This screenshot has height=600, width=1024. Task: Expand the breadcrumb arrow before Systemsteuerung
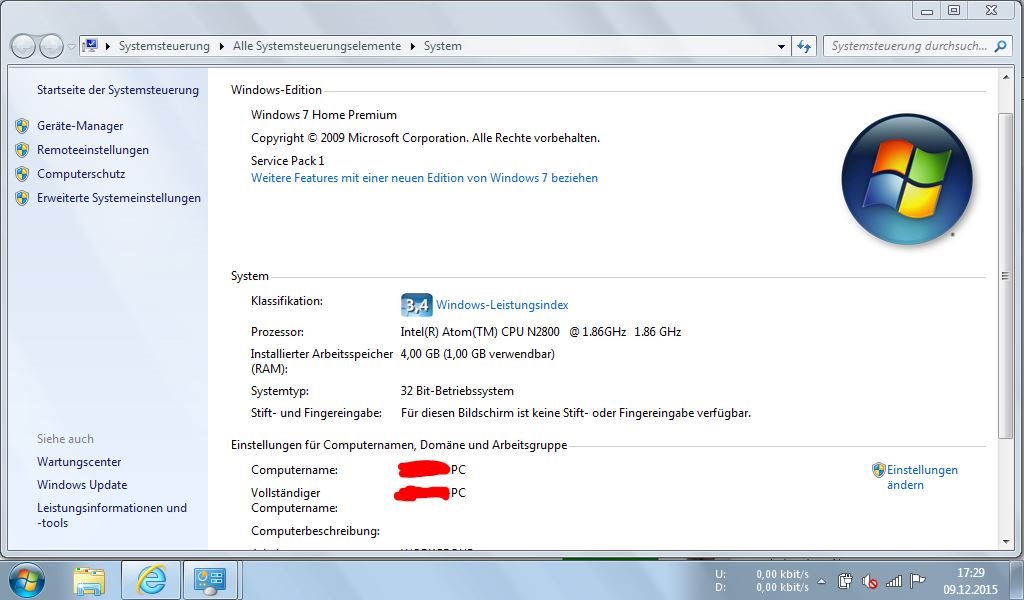107,46
